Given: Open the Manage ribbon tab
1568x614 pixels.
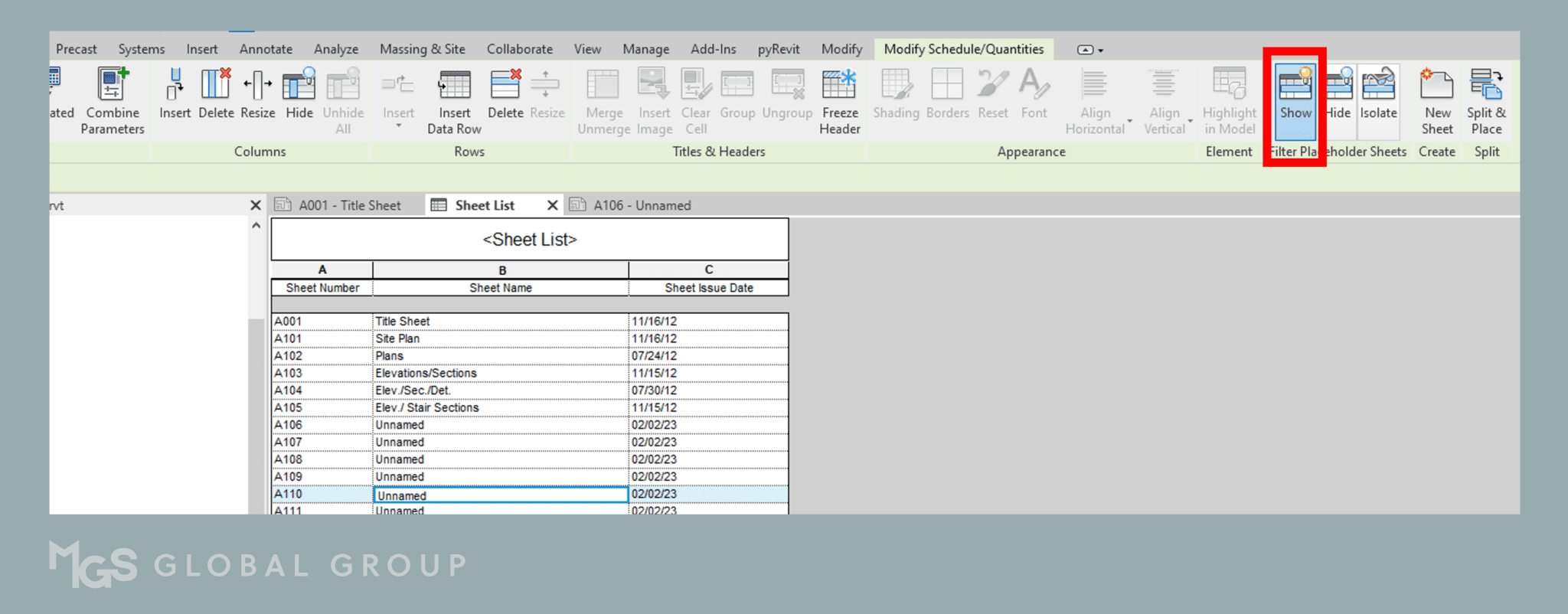Looking at the screenshot, I should click(x=645, y=49).
